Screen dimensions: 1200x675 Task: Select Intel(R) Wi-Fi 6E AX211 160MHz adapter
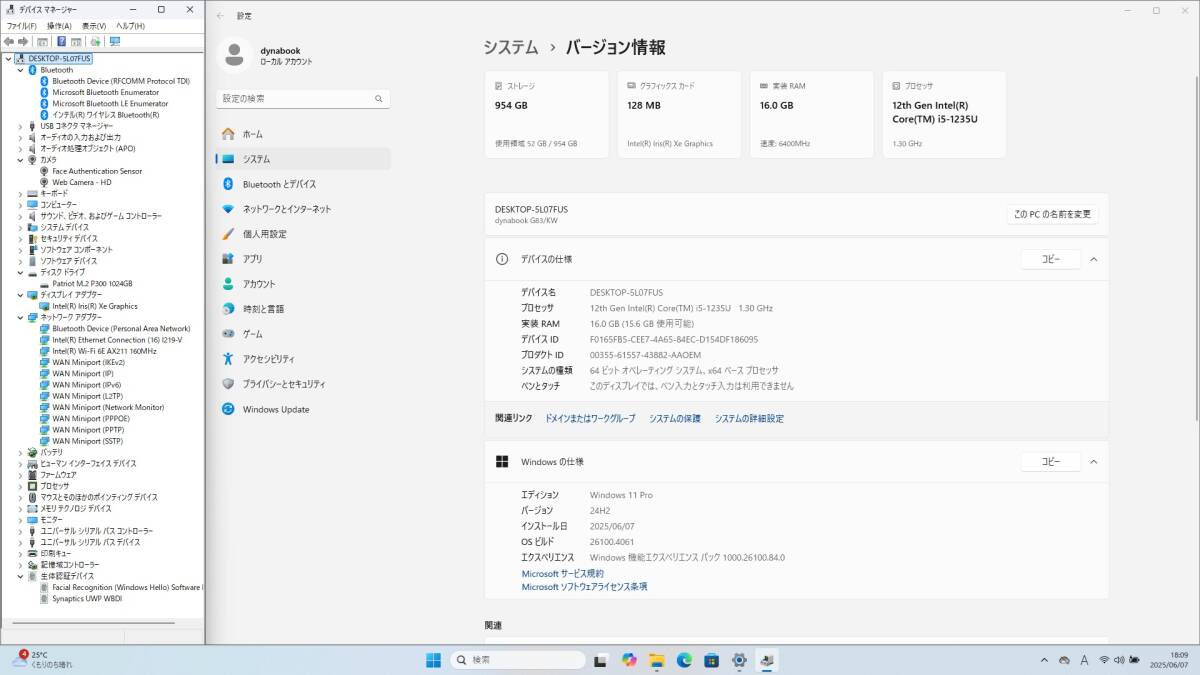pyautogui.click(x=104, y=351)
